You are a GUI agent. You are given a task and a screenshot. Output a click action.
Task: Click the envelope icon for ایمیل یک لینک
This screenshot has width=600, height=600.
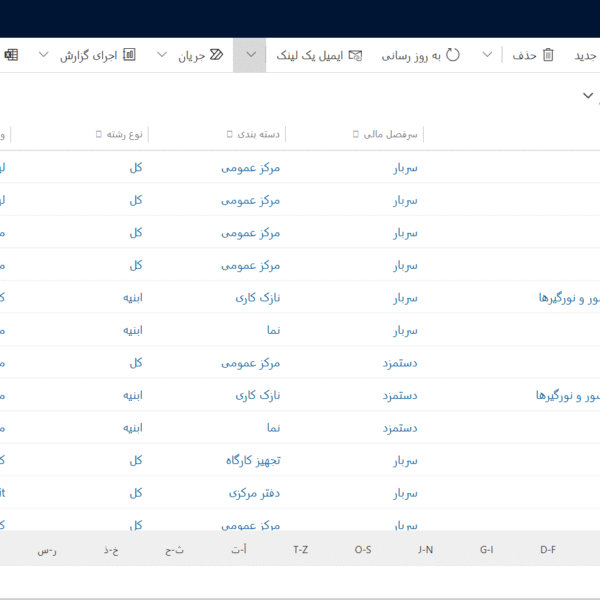(x=355, y=56)
